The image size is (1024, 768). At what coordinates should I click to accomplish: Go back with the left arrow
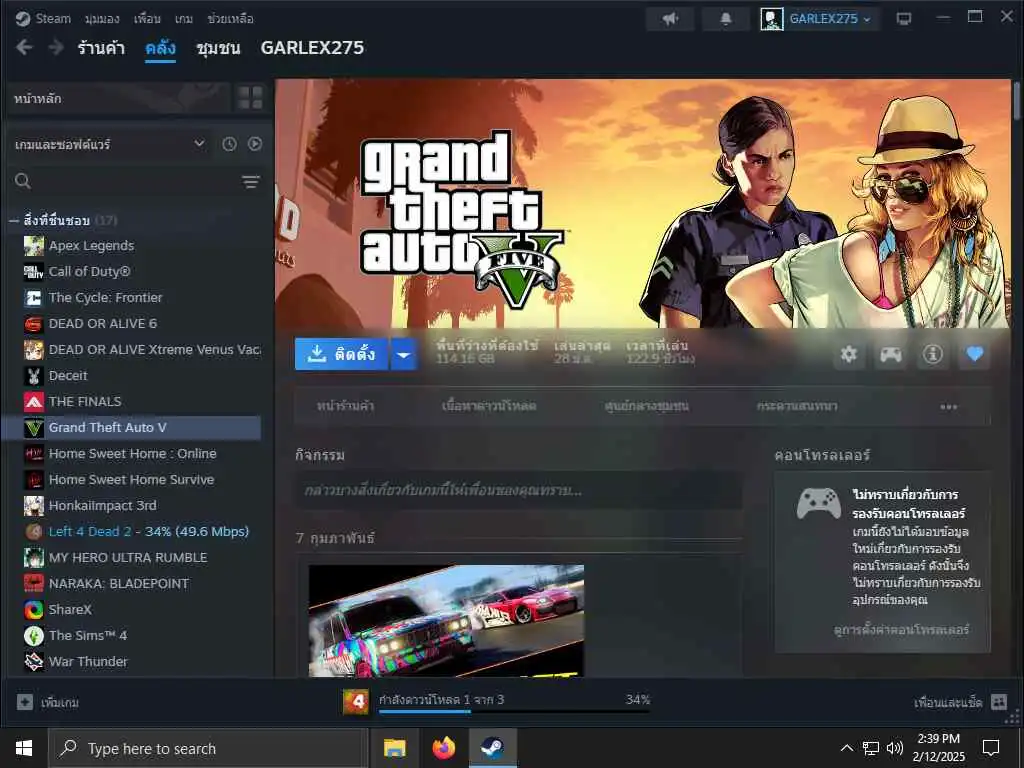point(24,47)
